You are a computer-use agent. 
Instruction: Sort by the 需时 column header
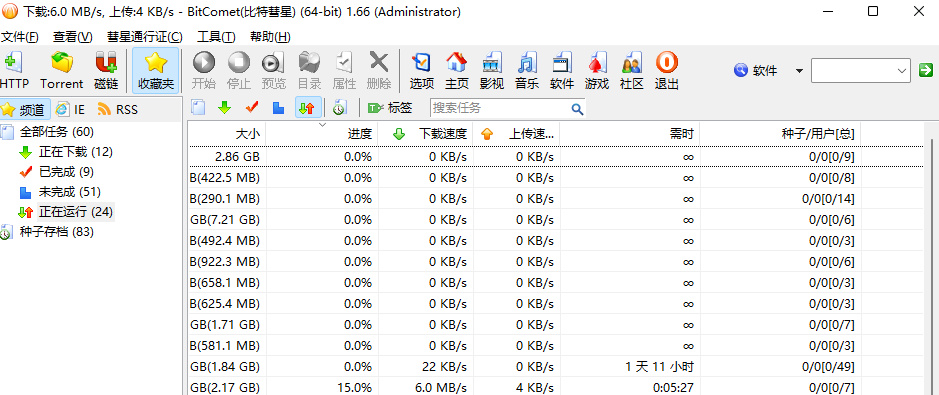[x=630, y=134]
